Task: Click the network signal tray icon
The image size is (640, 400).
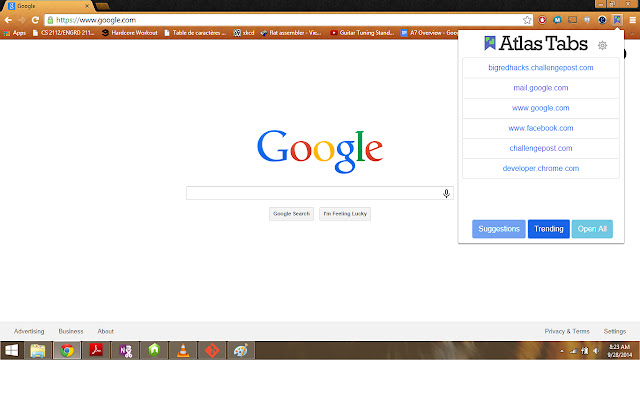Action: pyautogui.click(x=573, y=351)
